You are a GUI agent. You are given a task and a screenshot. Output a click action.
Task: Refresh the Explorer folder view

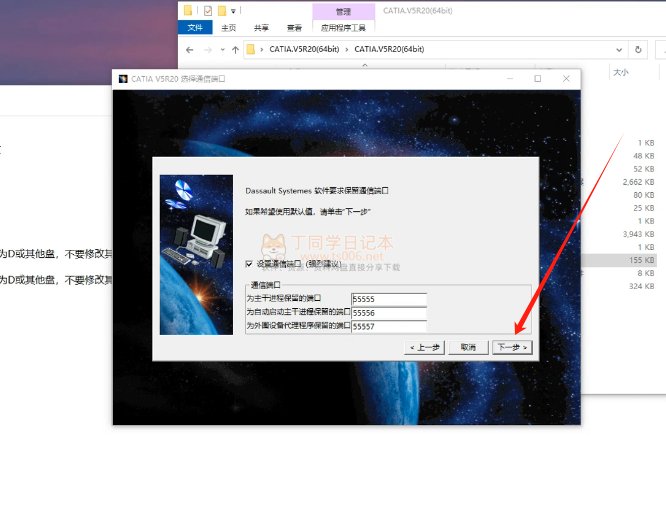(x=638, y=50)
